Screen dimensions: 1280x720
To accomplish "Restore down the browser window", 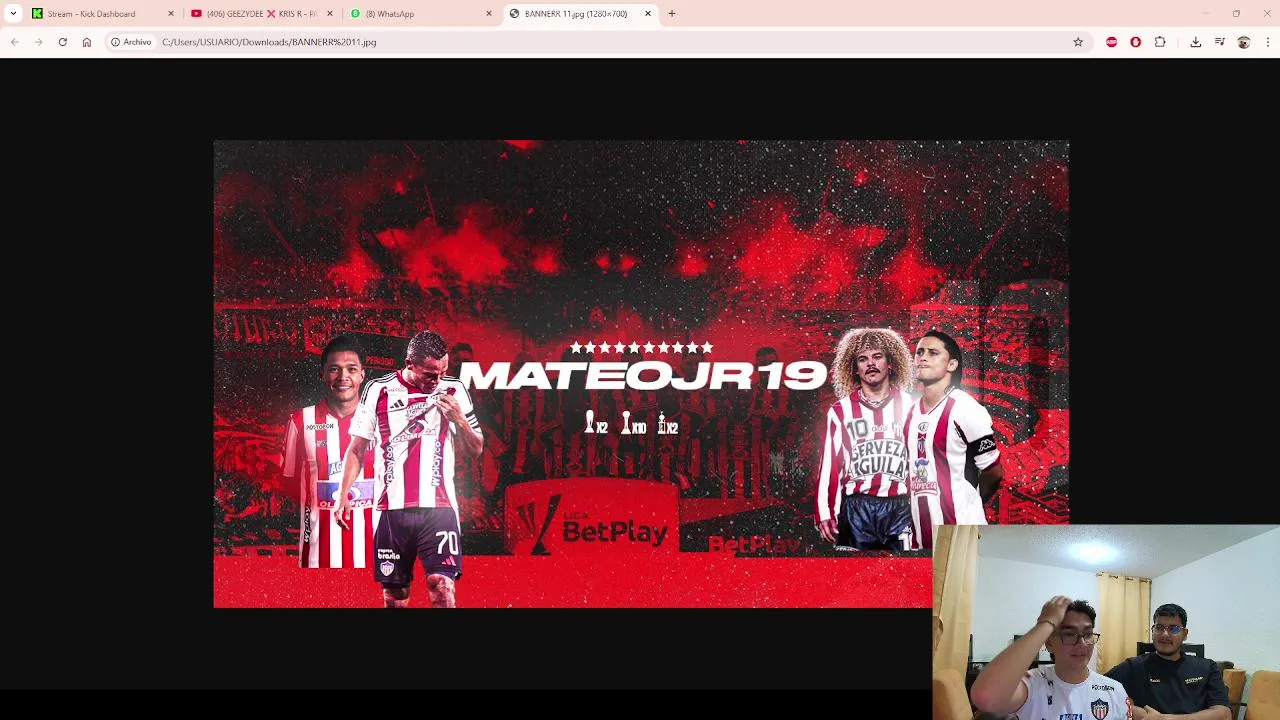I will coord(1237,14).
